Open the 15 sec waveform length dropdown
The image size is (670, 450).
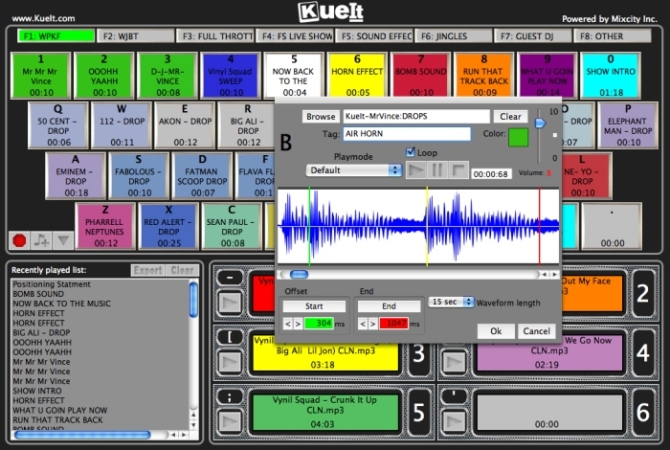point(451,302)
